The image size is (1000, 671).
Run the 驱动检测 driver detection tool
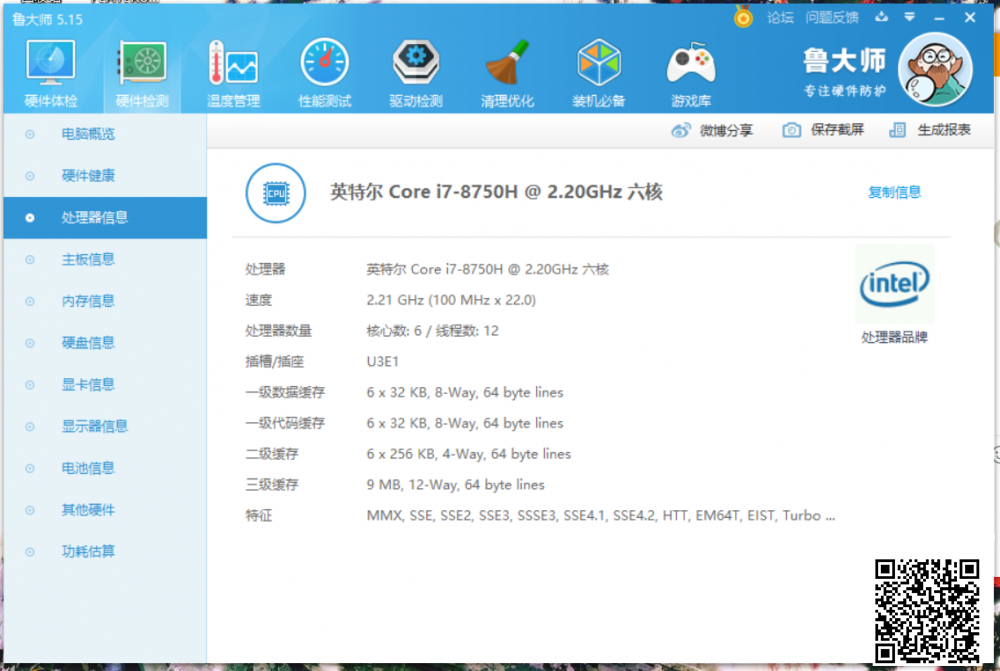point(416,70)
